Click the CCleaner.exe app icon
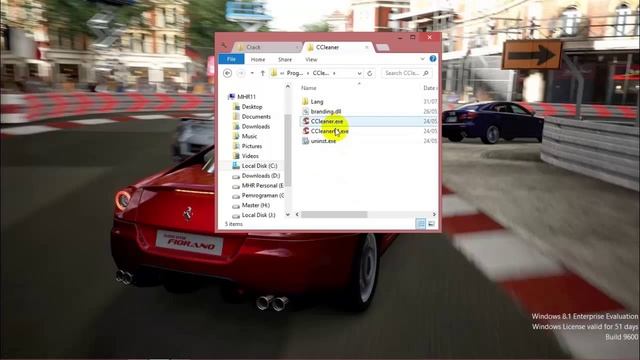Viewport: 640px width, 360px height. tap(306, 121)
